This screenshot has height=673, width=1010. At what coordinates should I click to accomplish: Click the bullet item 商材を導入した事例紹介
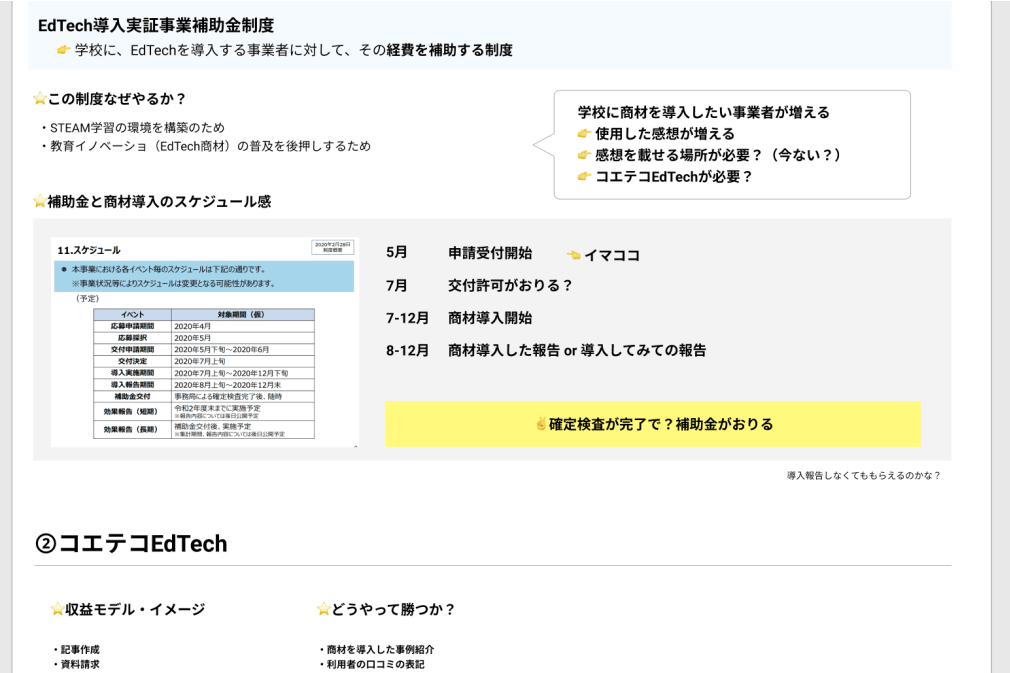coord(380,650)
